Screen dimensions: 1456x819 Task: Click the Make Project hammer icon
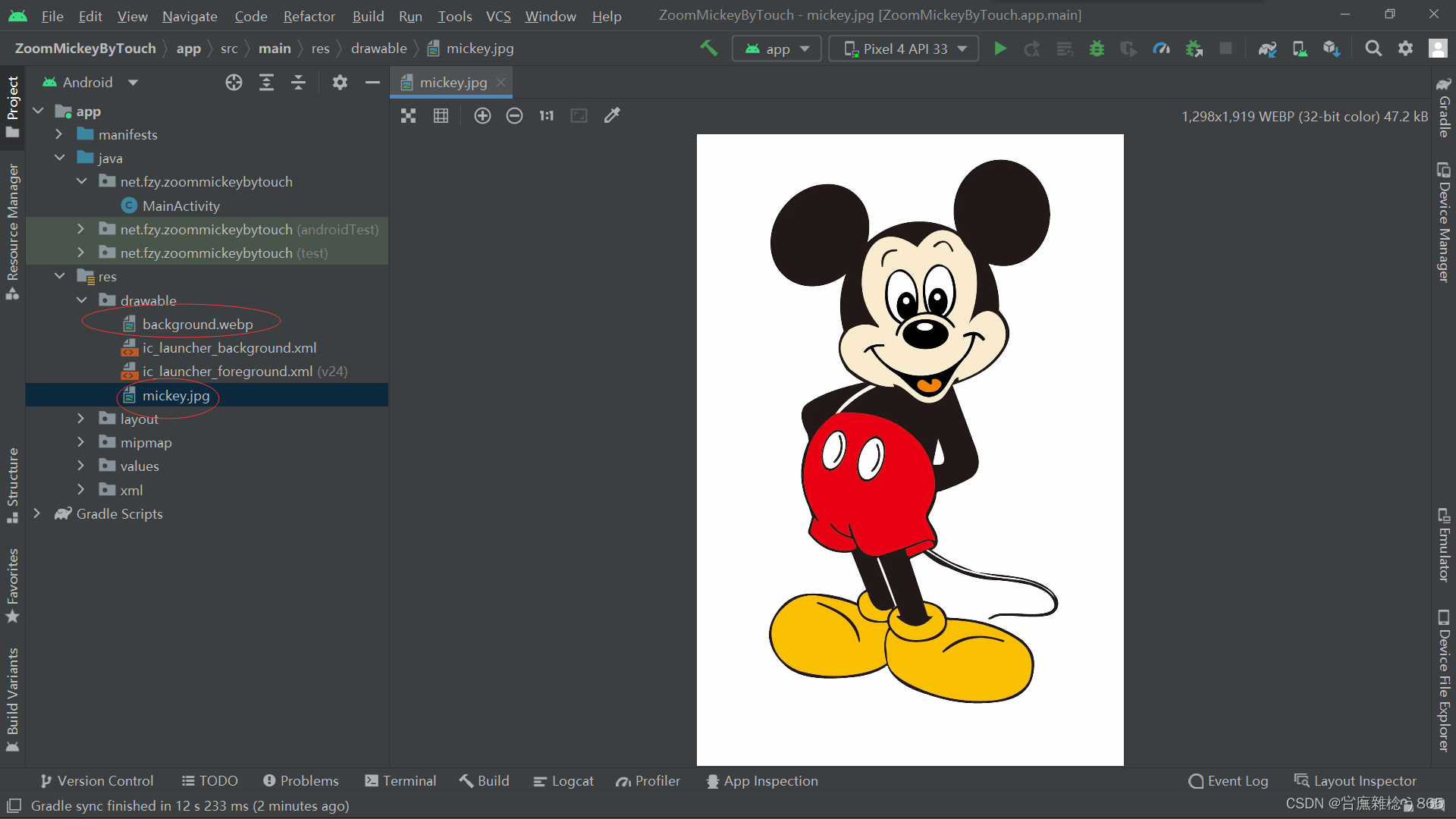click(x=708, y=49)
